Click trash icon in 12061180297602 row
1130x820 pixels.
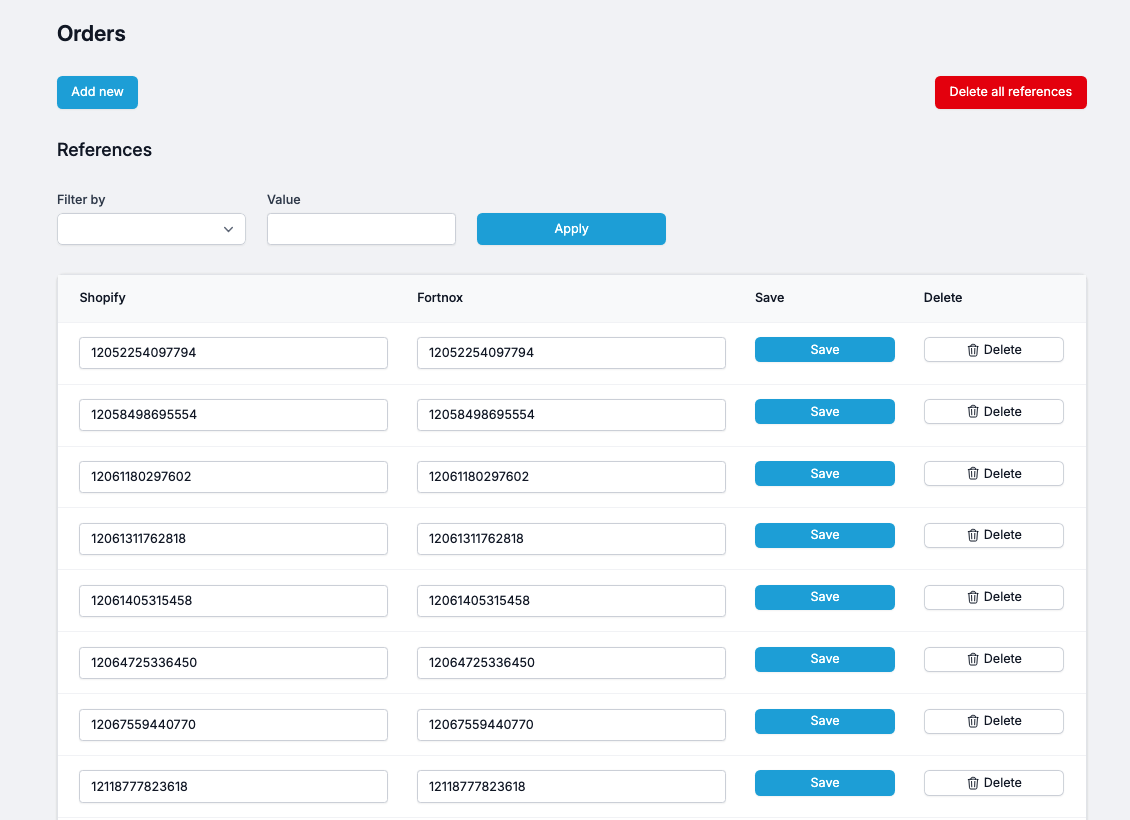pyautogui.click(x=972, y=473)
